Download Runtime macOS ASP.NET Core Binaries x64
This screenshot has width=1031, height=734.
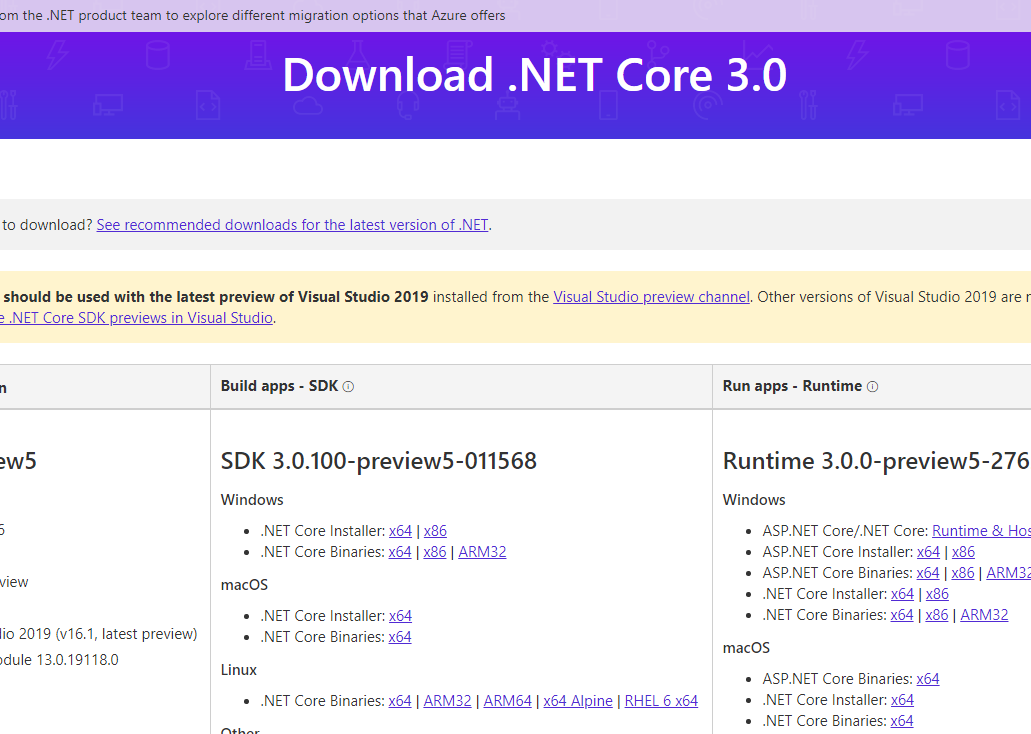928,679
